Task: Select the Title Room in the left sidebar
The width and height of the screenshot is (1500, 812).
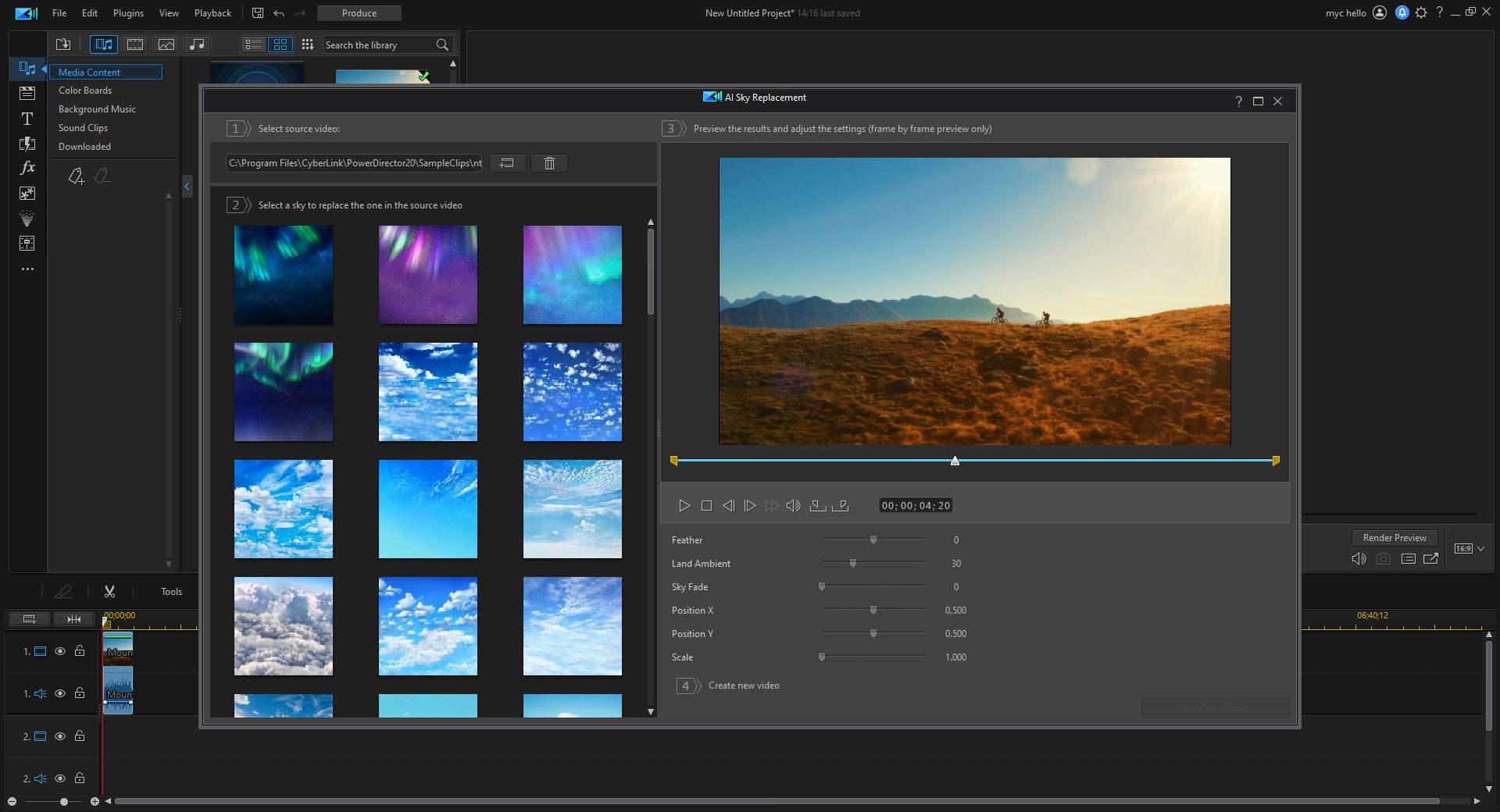Action: (x=27, y=119)
